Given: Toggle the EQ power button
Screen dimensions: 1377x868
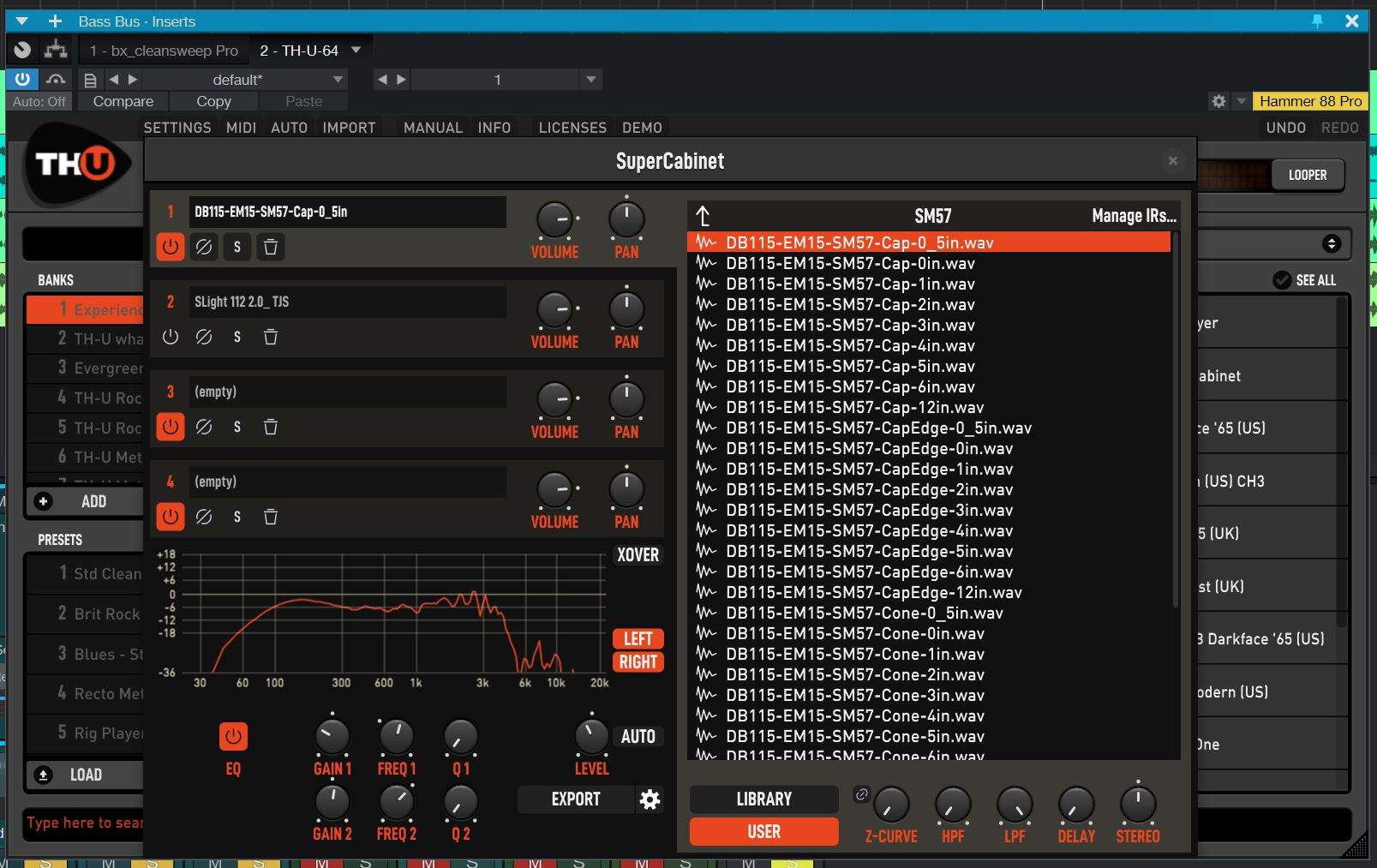Looking at the screenshot, I should pyautogui.click(x=233, y=737).
